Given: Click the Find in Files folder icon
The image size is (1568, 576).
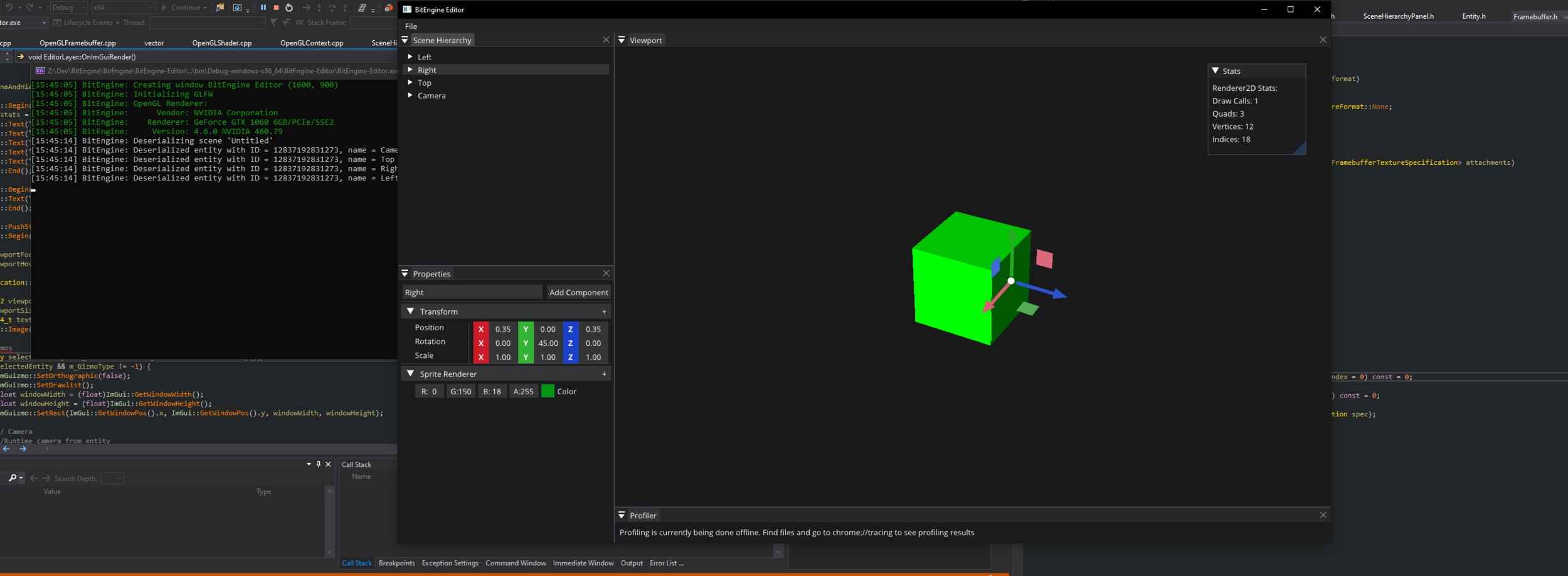Looking at the screenshot, I should (220, 8).
